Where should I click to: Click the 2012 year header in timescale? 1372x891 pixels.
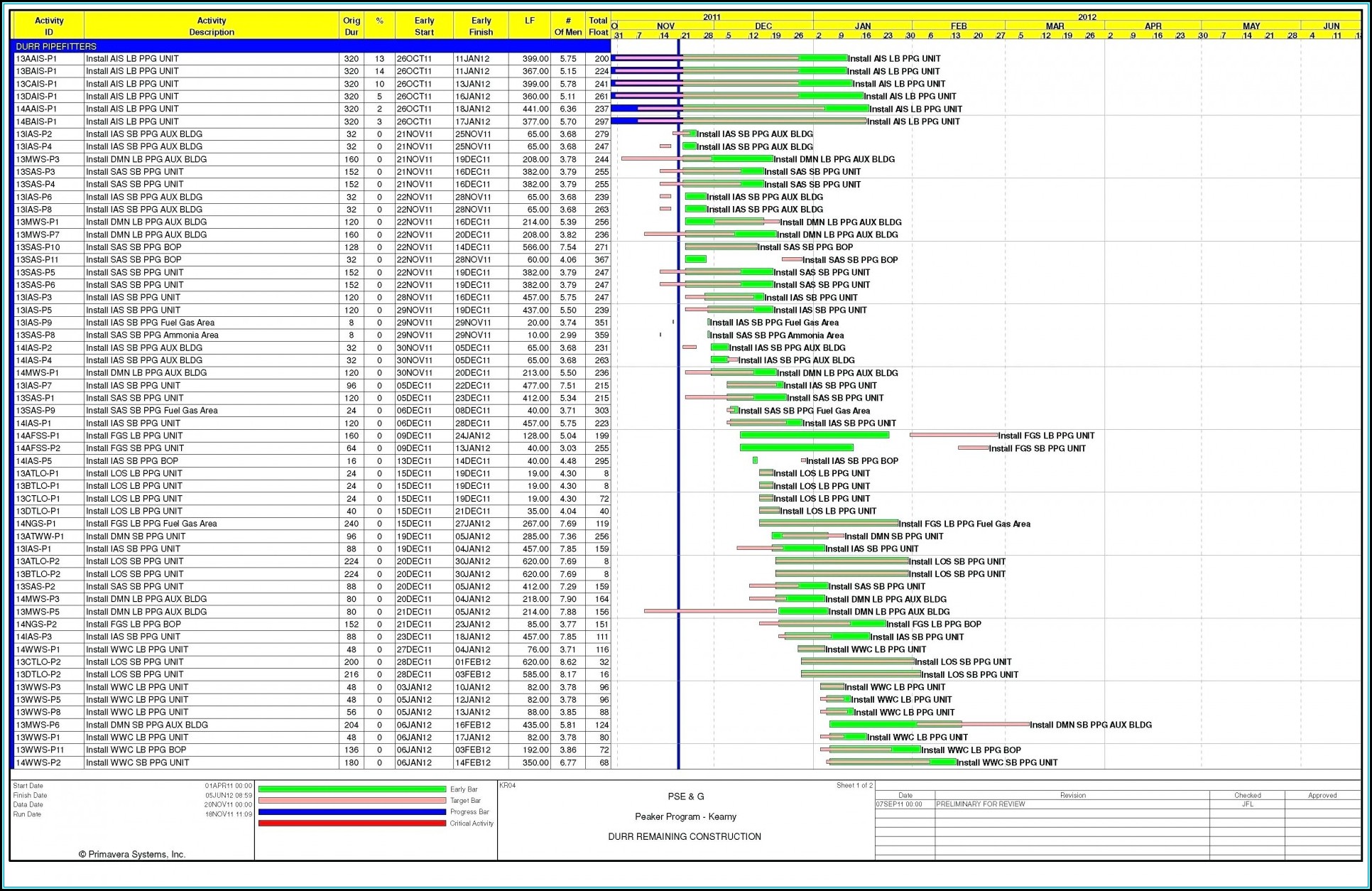point(1087,17)
